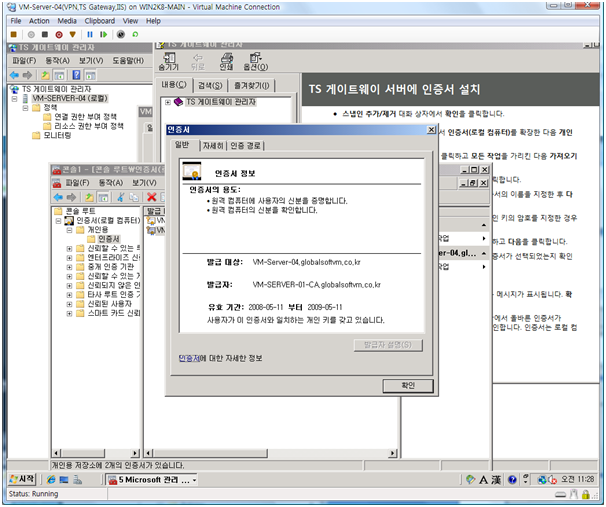Switch to 인증 경로 tab in certificate dialog

pyautogui.click(x=245, y=146)
